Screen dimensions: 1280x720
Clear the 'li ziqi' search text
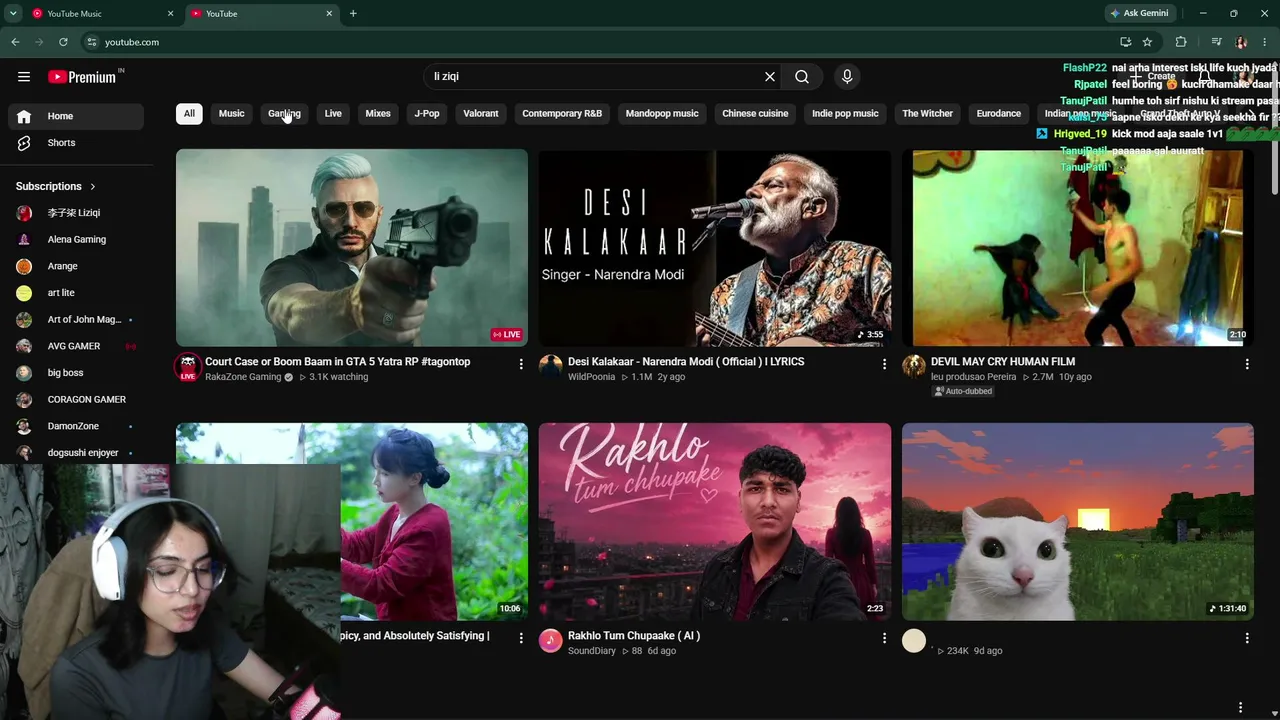pyautogui.click(x=770, y=77)
